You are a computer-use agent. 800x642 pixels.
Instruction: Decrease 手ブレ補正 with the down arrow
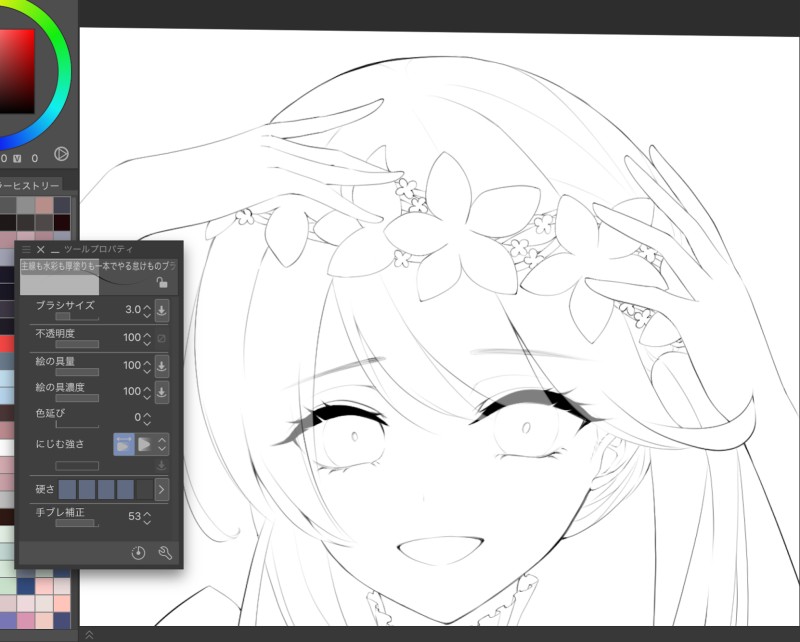[147, 522]
